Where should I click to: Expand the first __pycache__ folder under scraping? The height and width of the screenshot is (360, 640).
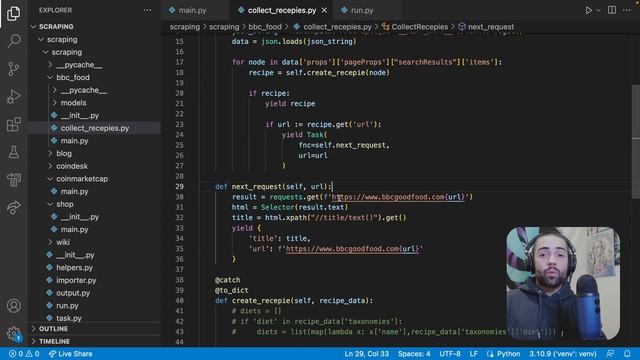pyautogui.click(x=79, y=65)
